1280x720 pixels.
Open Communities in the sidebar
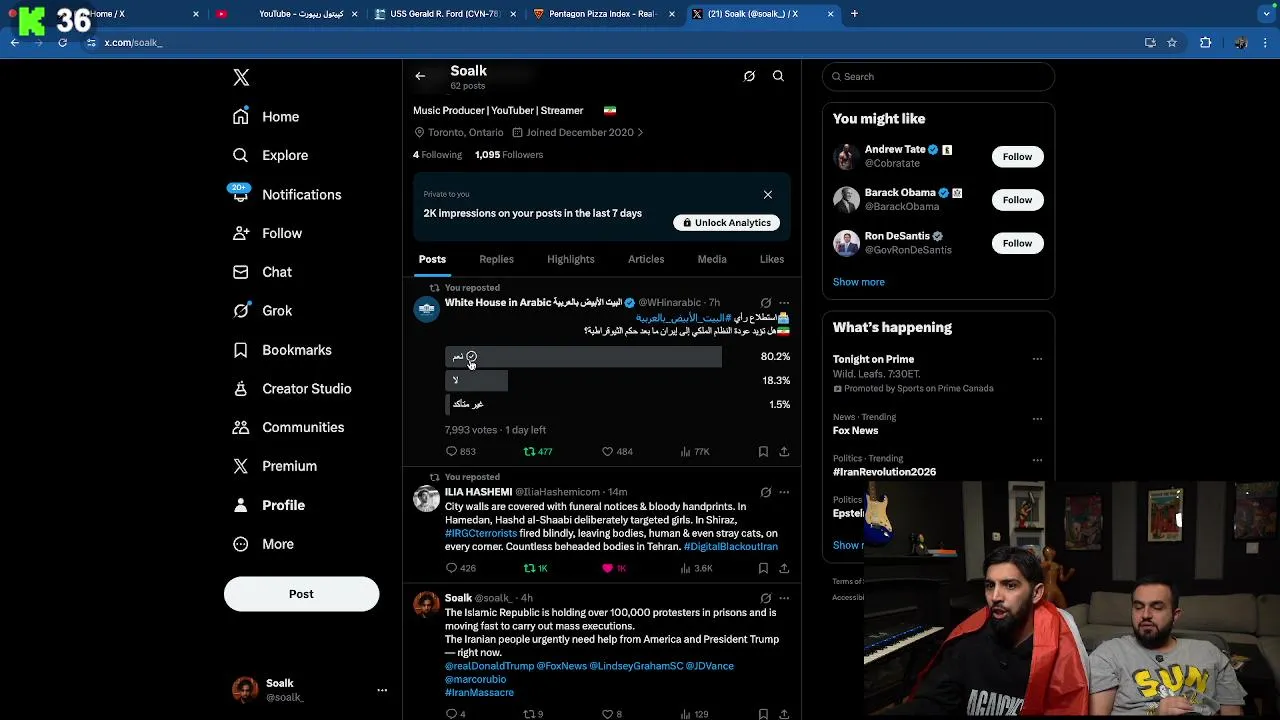288,427
